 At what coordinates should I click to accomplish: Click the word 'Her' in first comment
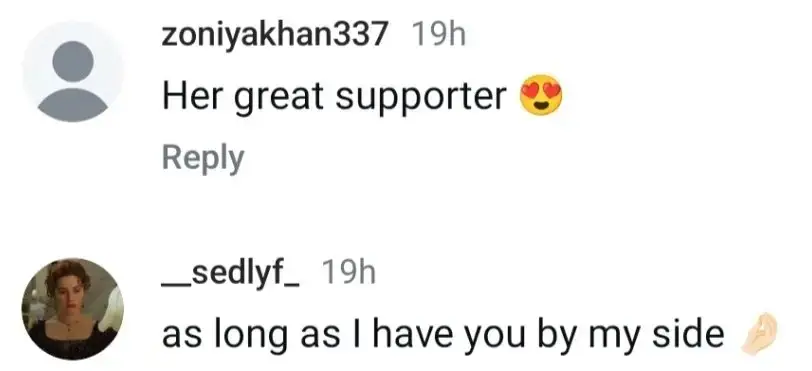click(x=194, y=96)
